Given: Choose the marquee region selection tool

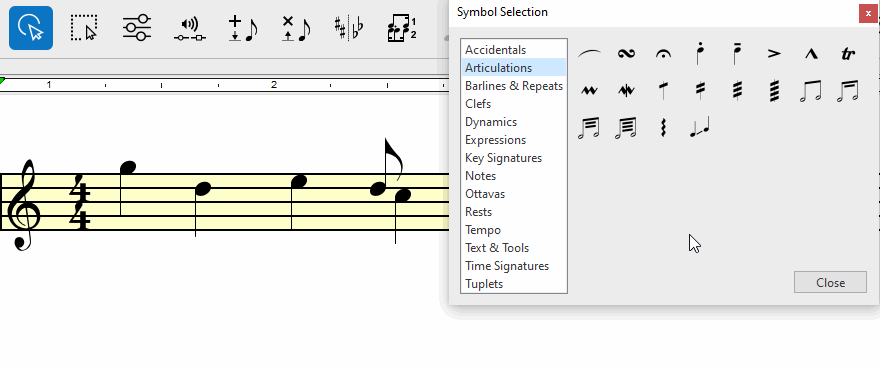Looking at the screenshot, I should 84,28.
